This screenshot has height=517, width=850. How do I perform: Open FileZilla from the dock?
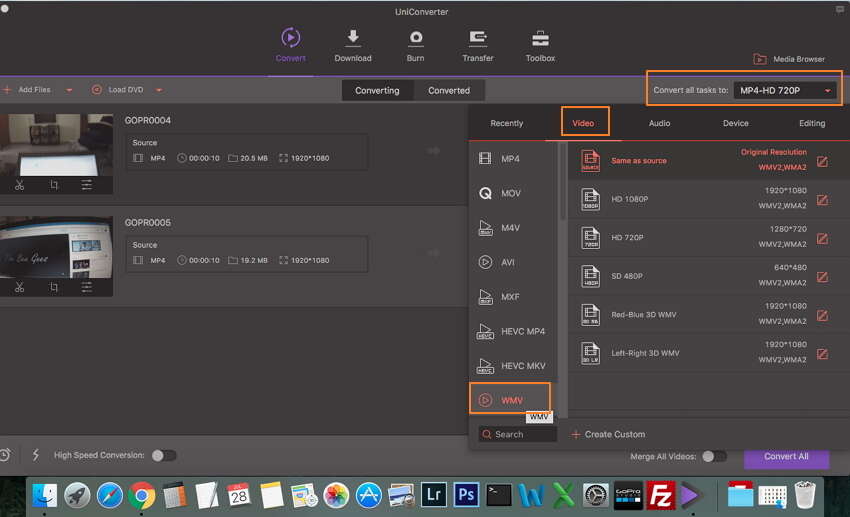click(661, 495)
